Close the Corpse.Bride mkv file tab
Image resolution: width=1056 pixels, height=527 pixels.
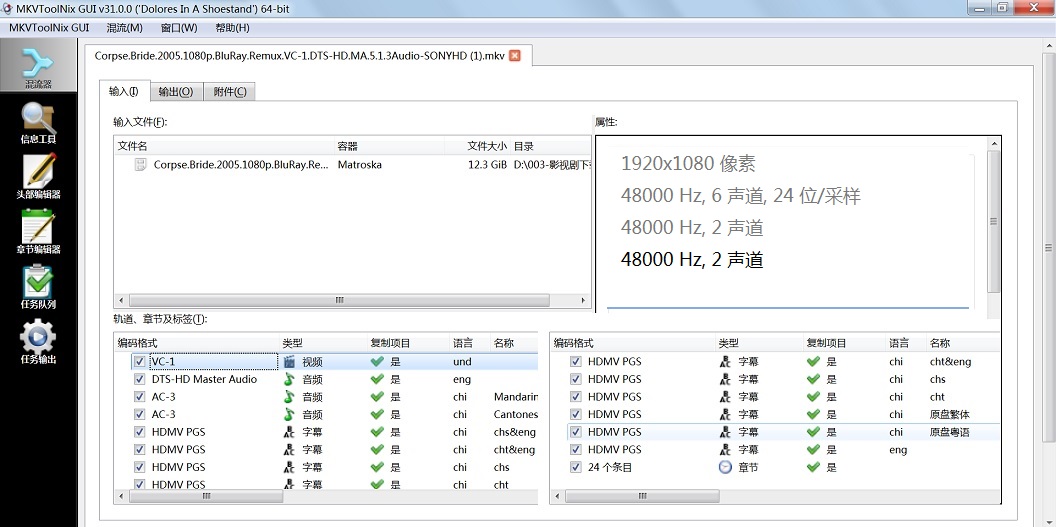pos(515,56)
